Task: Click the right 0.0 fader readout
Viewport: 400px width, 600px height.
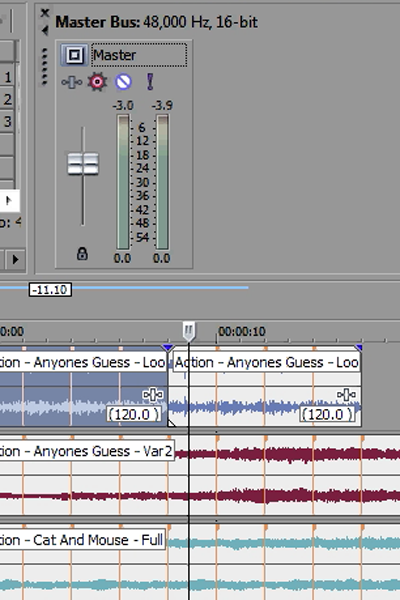Action: 162,258
